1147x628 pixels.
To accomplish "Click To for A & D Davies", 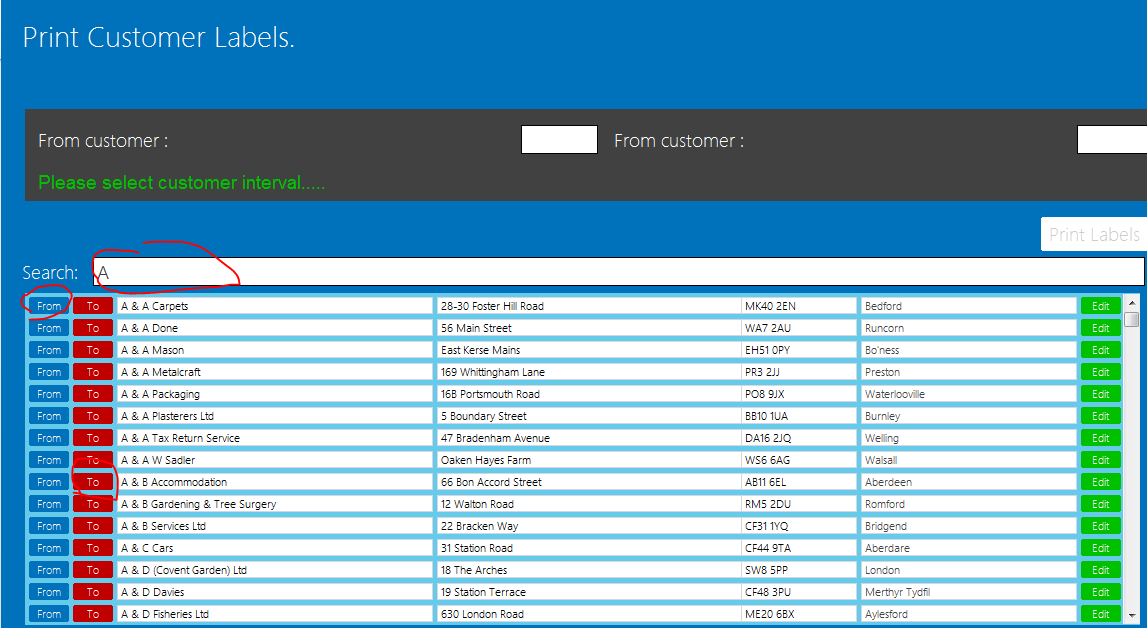I will pyautogui.click(x=93, y=591).
